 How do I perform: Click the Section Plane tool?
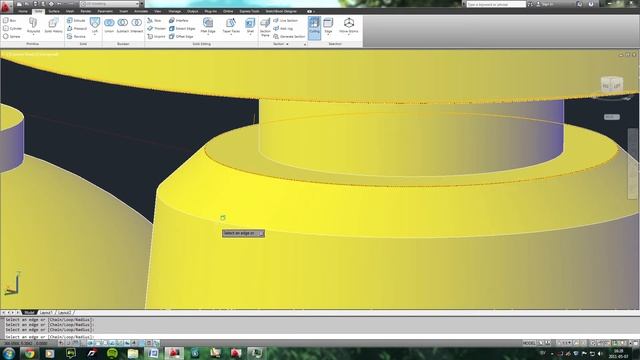pyautogui.click(x=265, y=27)
